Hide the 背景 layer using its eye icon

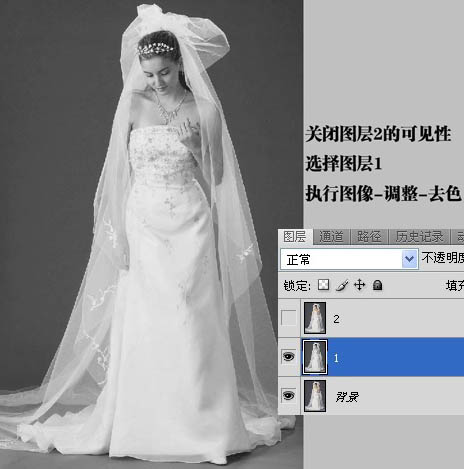click(x=288, y=396)
